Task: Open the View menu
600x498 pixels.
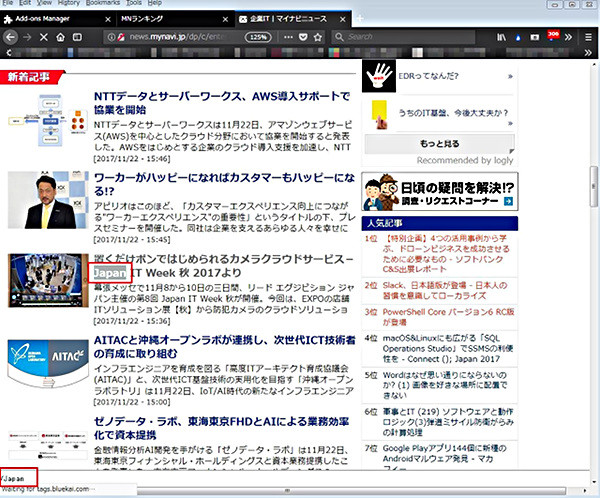Action: [44, 3]
